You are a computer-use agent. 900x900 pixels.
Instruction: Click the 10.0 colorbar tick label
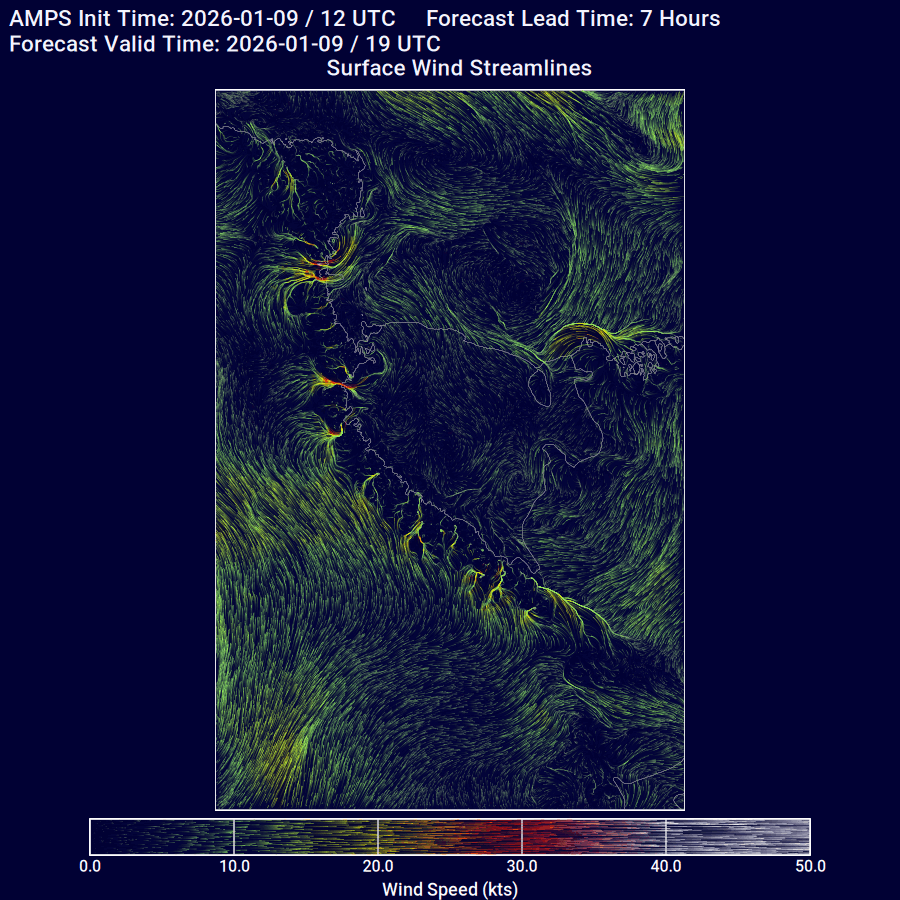point(234,866)
